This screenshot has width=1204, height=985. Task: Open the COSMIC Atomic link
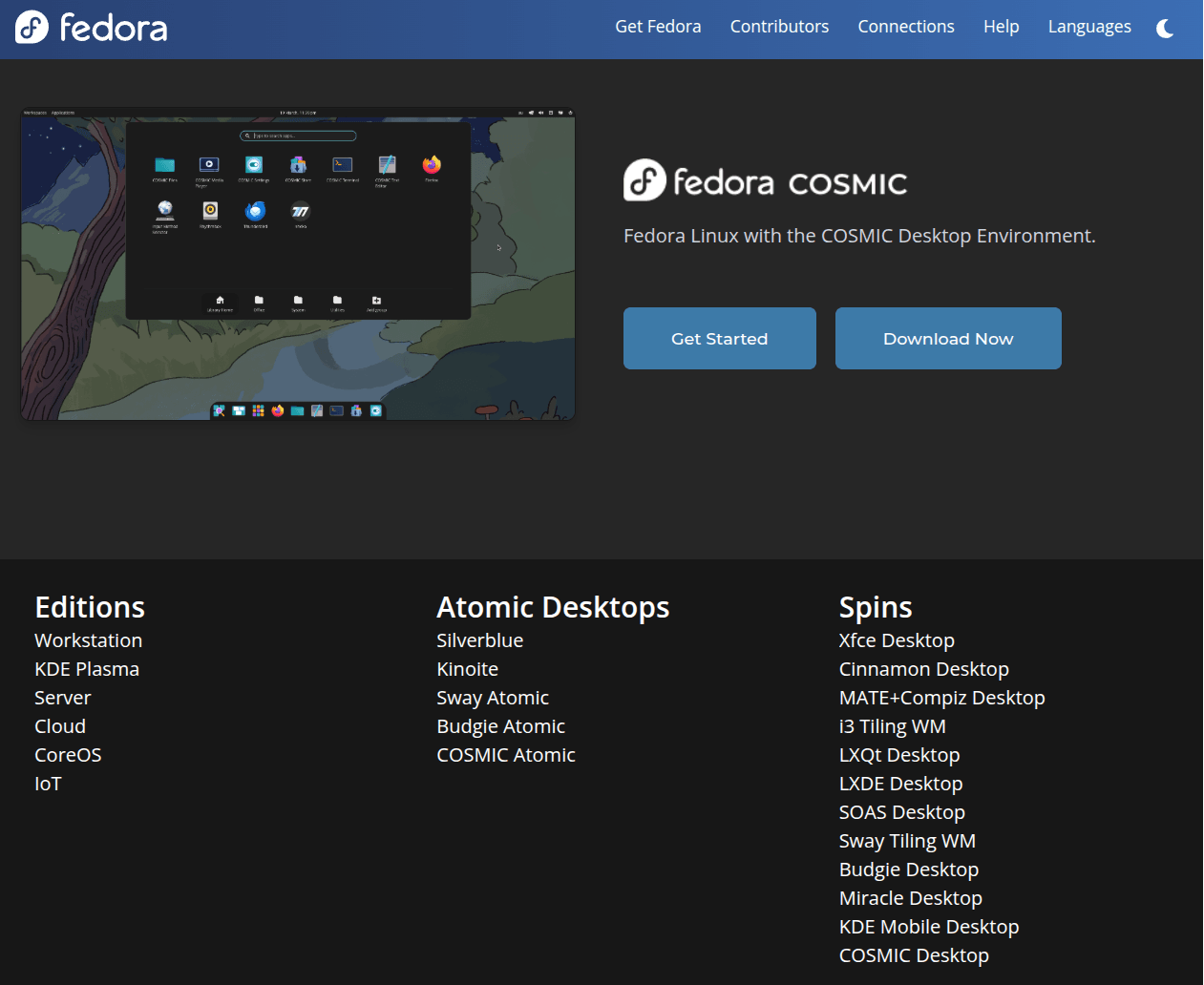pyautogui.click(x=506, y=755)
